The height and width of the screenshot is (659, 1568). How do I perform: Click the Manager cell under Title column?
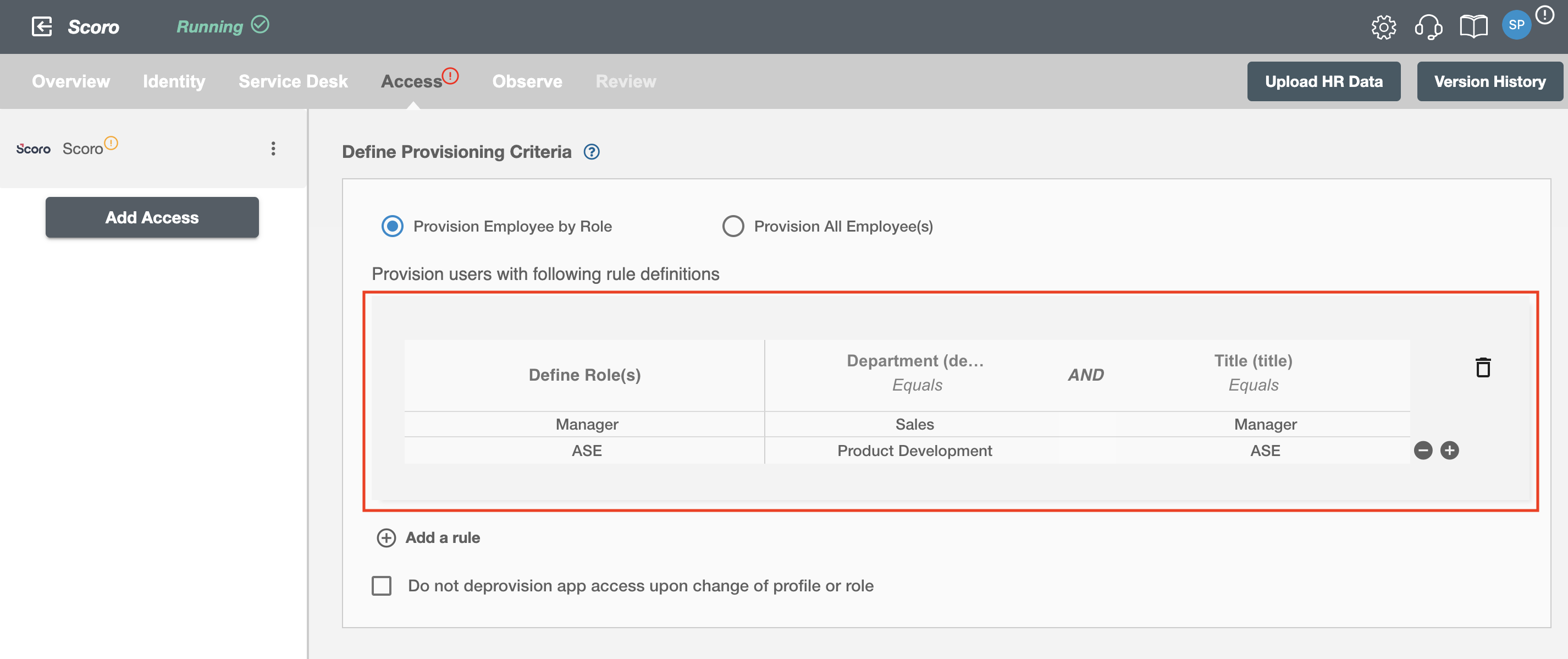(x=1265, y=424)
